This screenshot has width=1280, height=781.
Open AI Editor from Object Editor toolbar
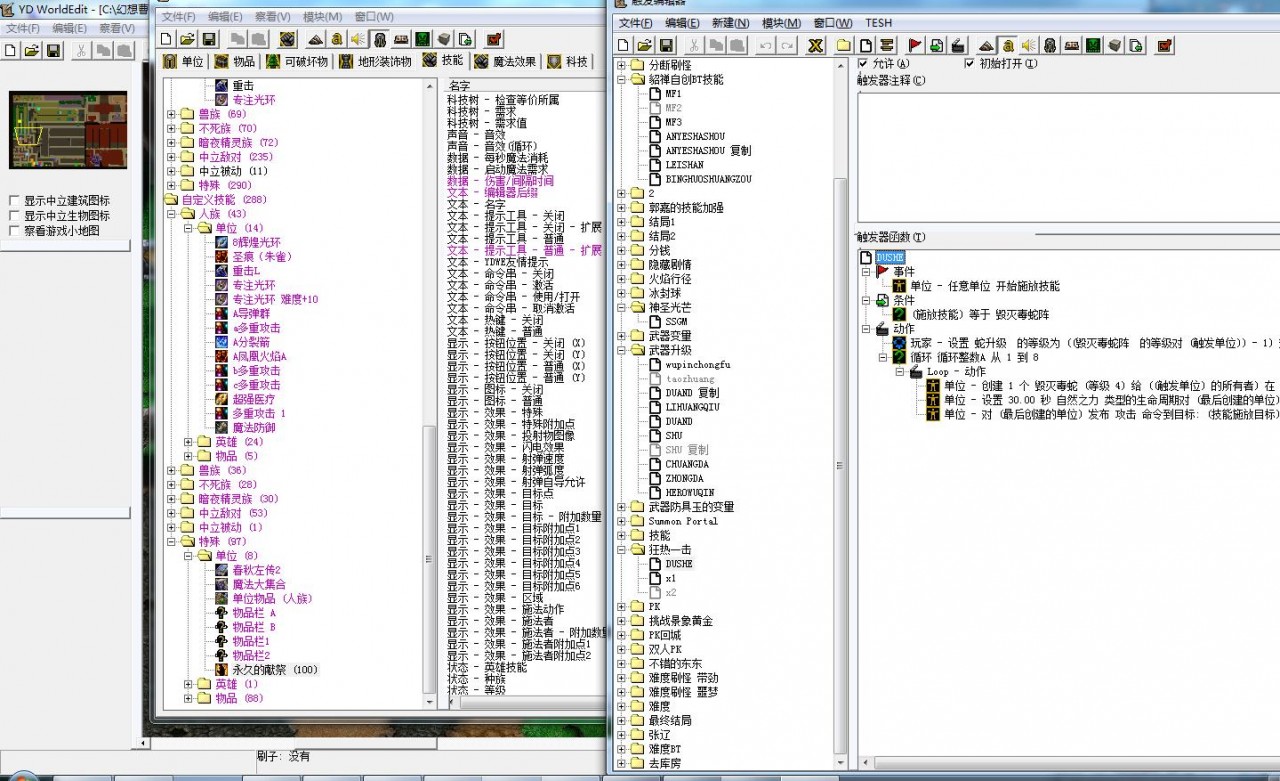point(422,39)
